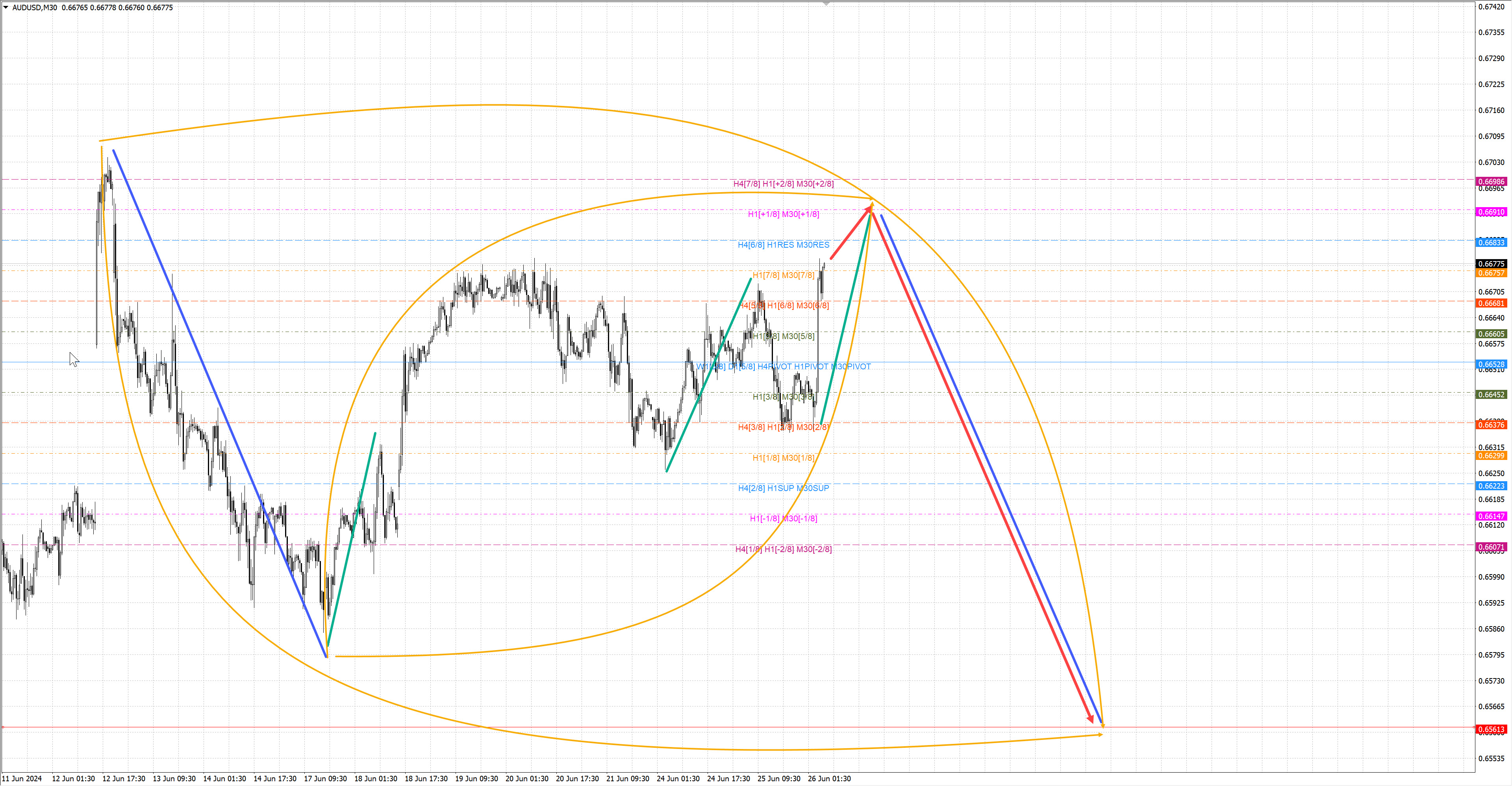Select the H4[7/8] H1[+2/8] M30[+2/8] label

783,184
